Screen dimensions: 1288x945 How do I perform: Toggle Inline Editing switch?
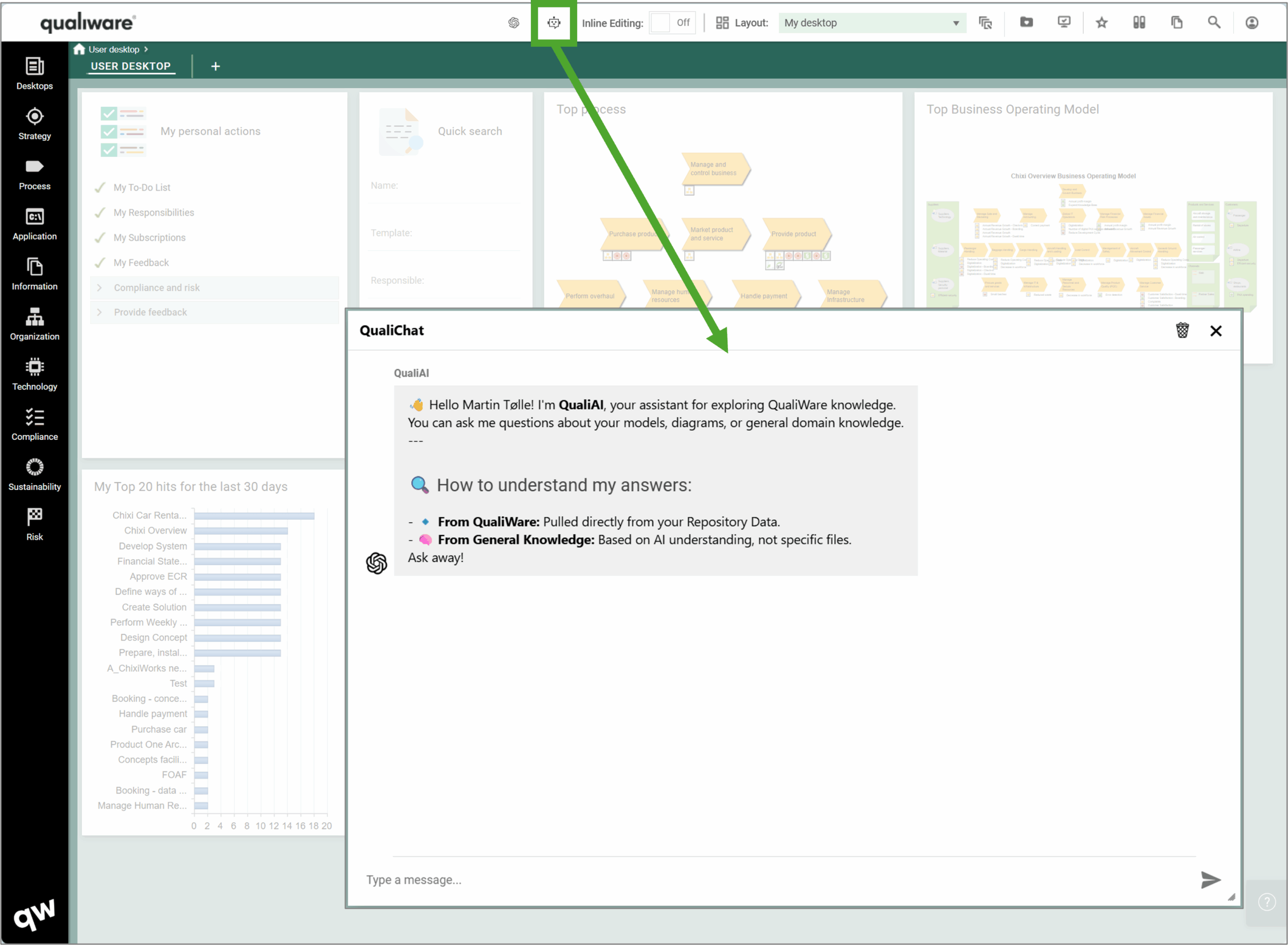coord(672,23)
